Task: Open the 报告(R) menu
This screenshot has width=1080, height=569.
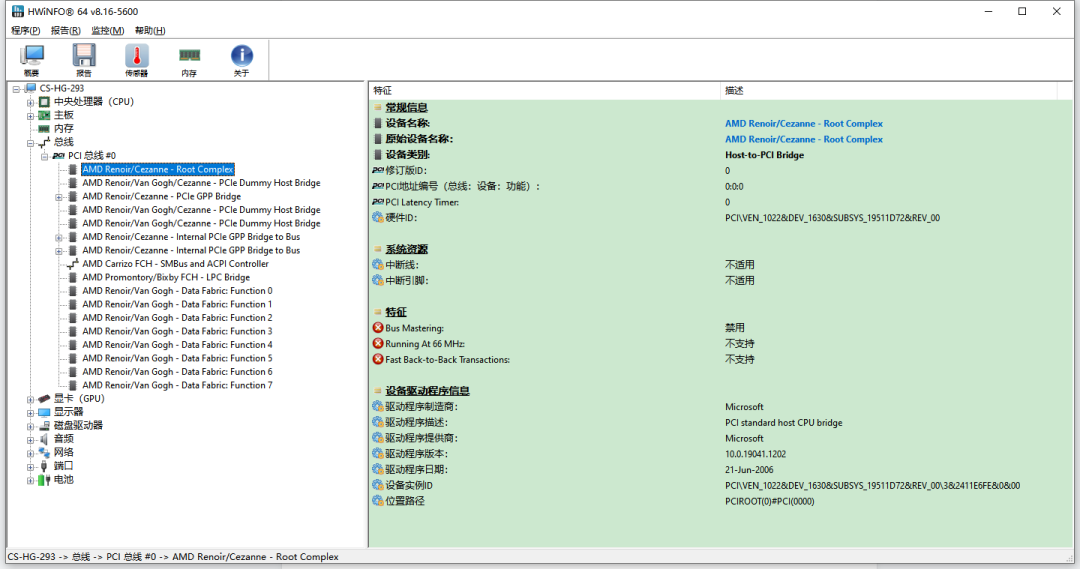Action: pos(65,30)
